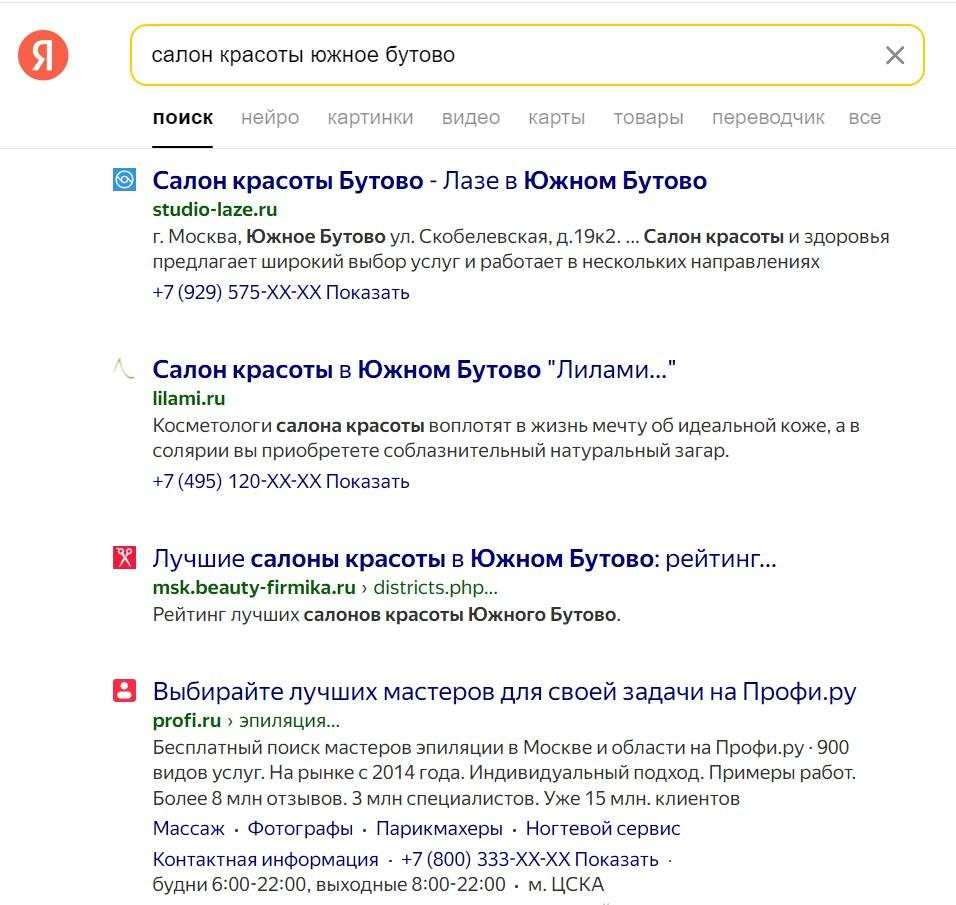Visit the lilami.ru domain link
The width and height of the screenshot is (956, 905).
pyautogui.click(x=188, y=398)
